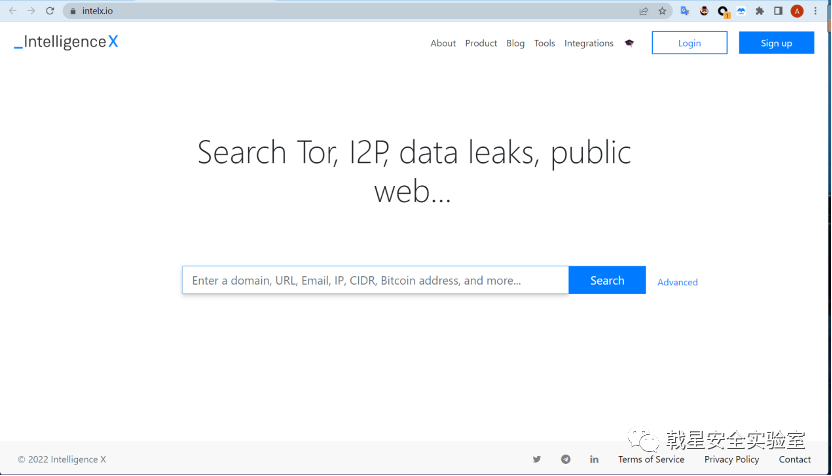
Task: Open the Product menu item
Action: [481, 44]
